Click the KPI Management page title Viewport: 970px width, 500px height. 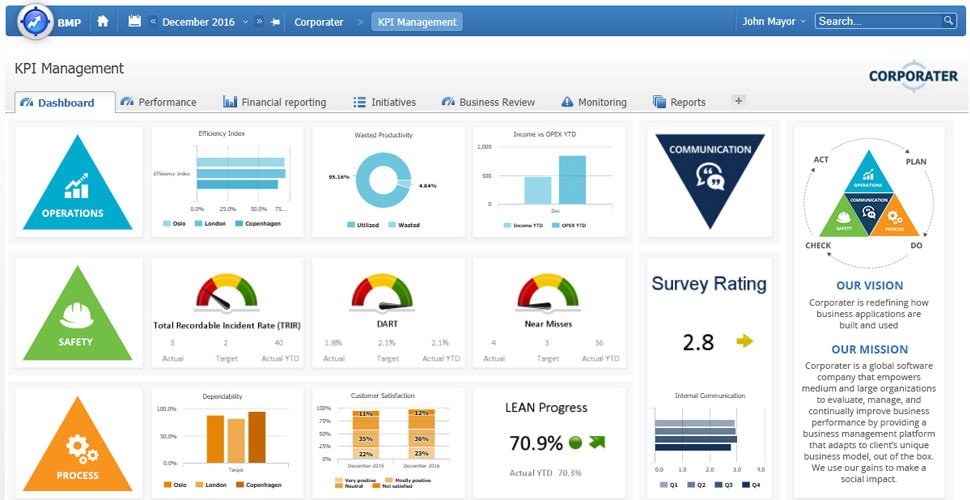click(x=69, y=69)
